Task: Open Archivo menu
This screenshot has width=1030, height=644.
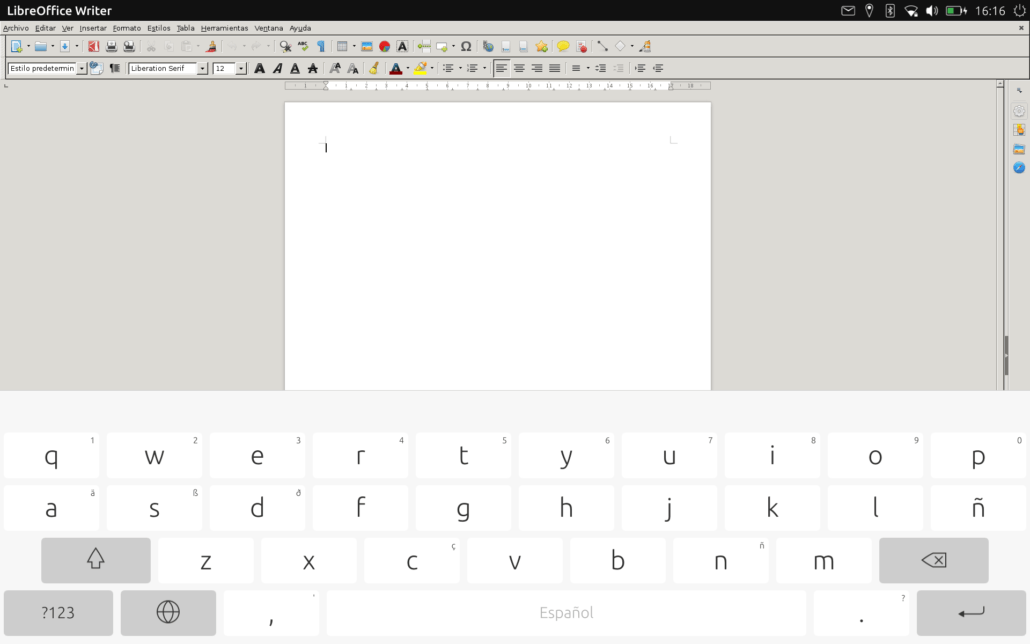Action: click(16, 28)
